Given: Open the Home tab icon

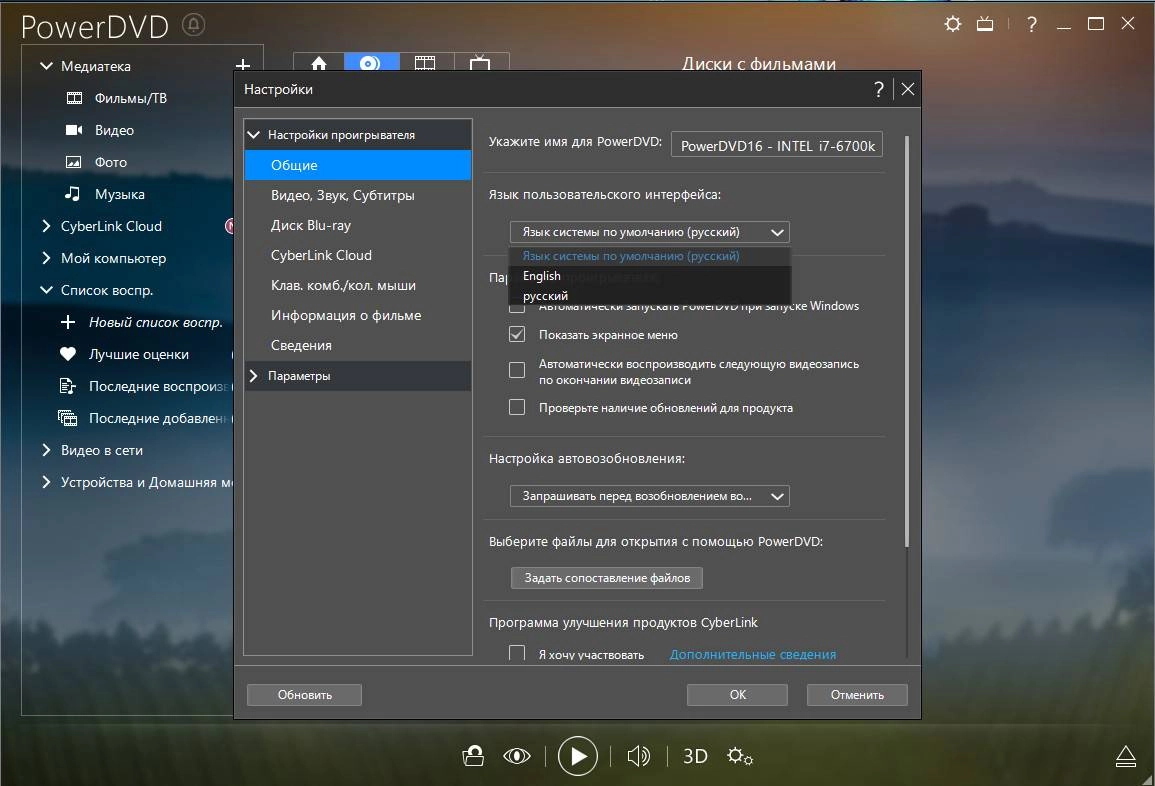Looking at the screenshot, I should (x=319, y=63).
